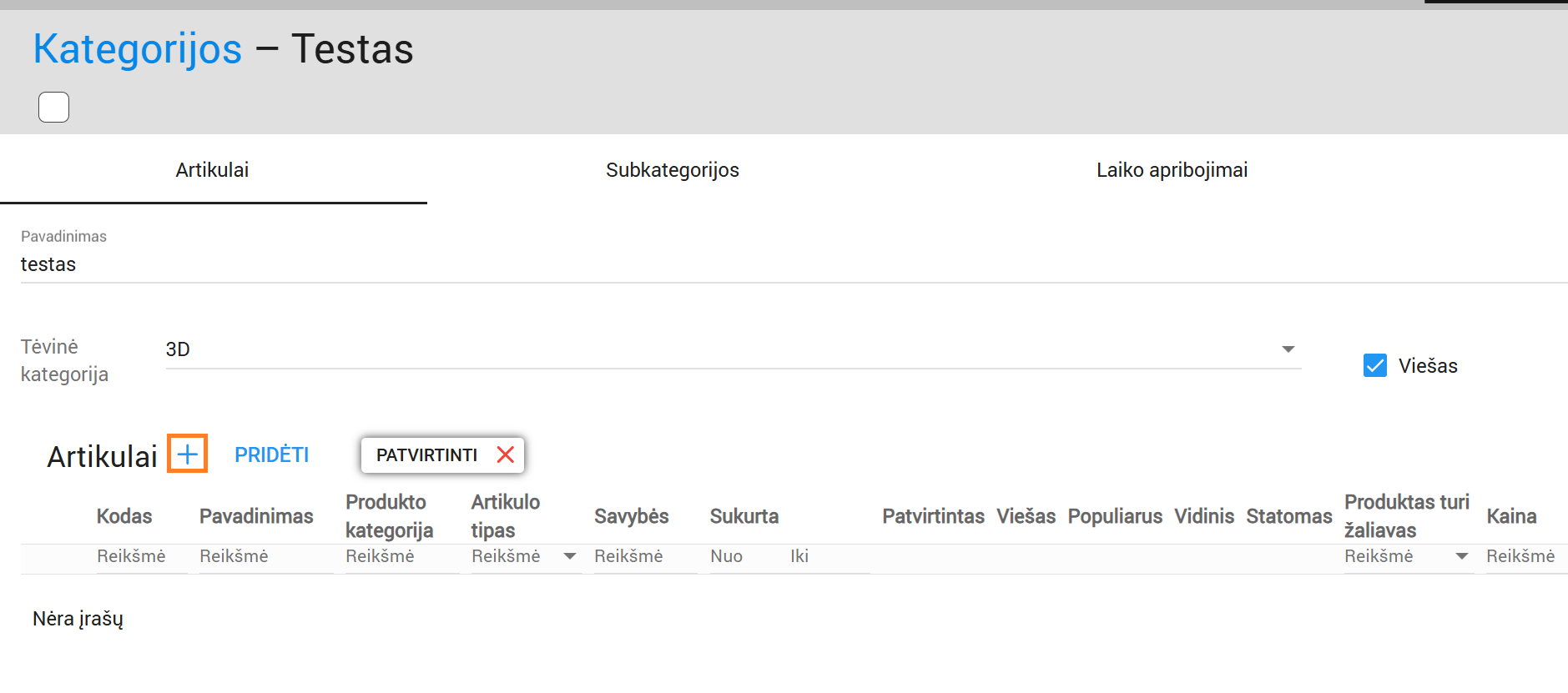Toggle the Viešas checkbox

1374,365
